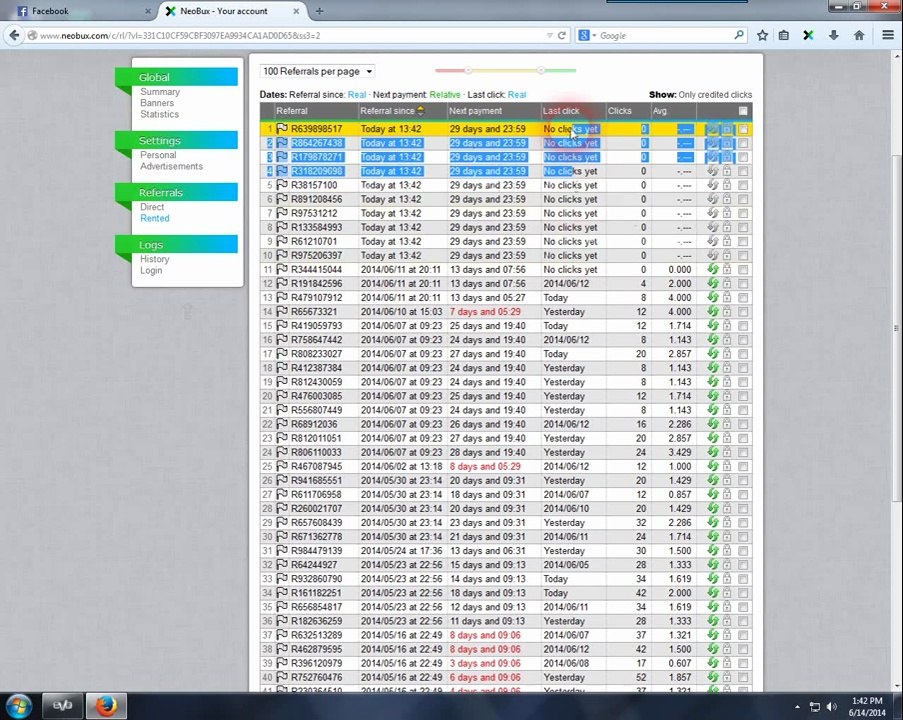Click left handle of color range slider
This screenshot has width=903, height=720.
(x=468, y=70)
